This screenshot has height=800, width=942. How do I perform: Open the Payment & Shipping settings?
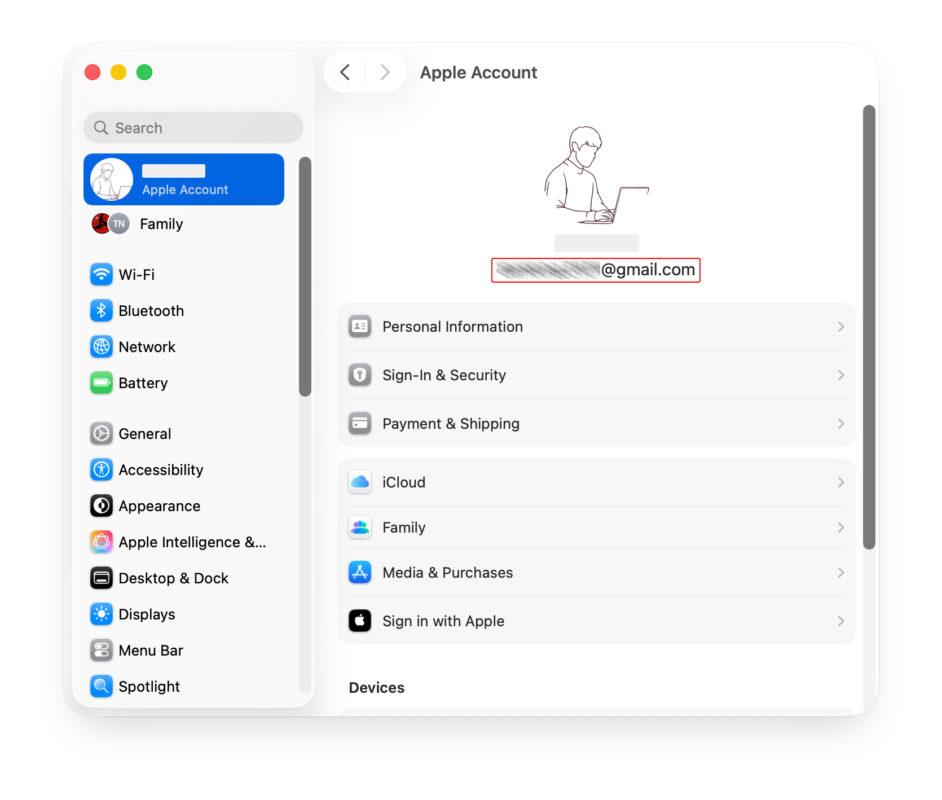(x=596, y=423)
